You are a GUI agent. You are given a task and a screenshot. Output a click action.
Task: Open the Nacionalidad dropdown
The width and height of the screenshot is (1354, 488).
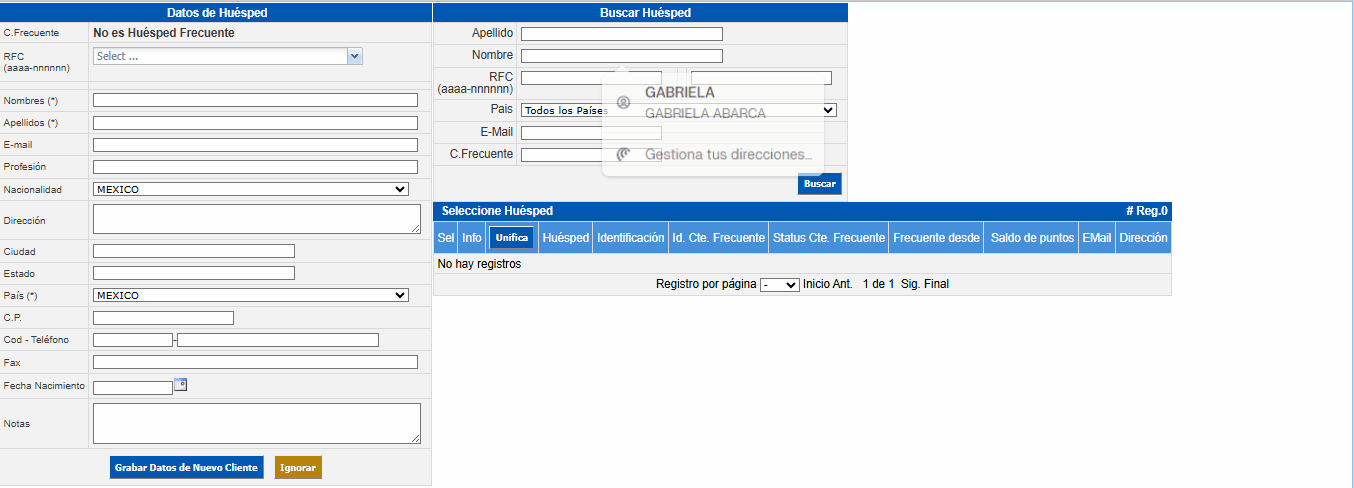[x=250, y=189]
